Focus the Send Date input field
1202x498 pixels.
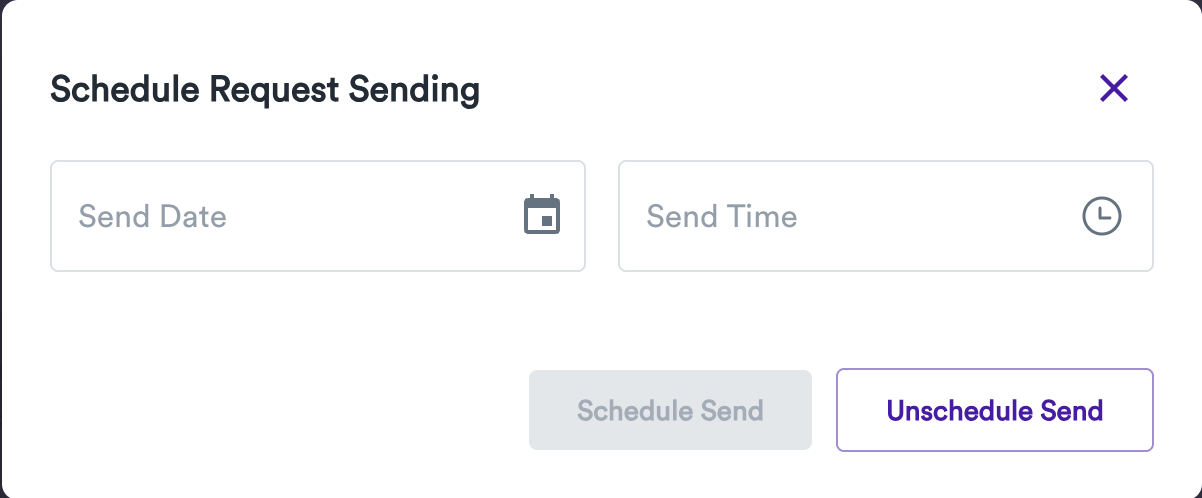(x=290, y=216)
